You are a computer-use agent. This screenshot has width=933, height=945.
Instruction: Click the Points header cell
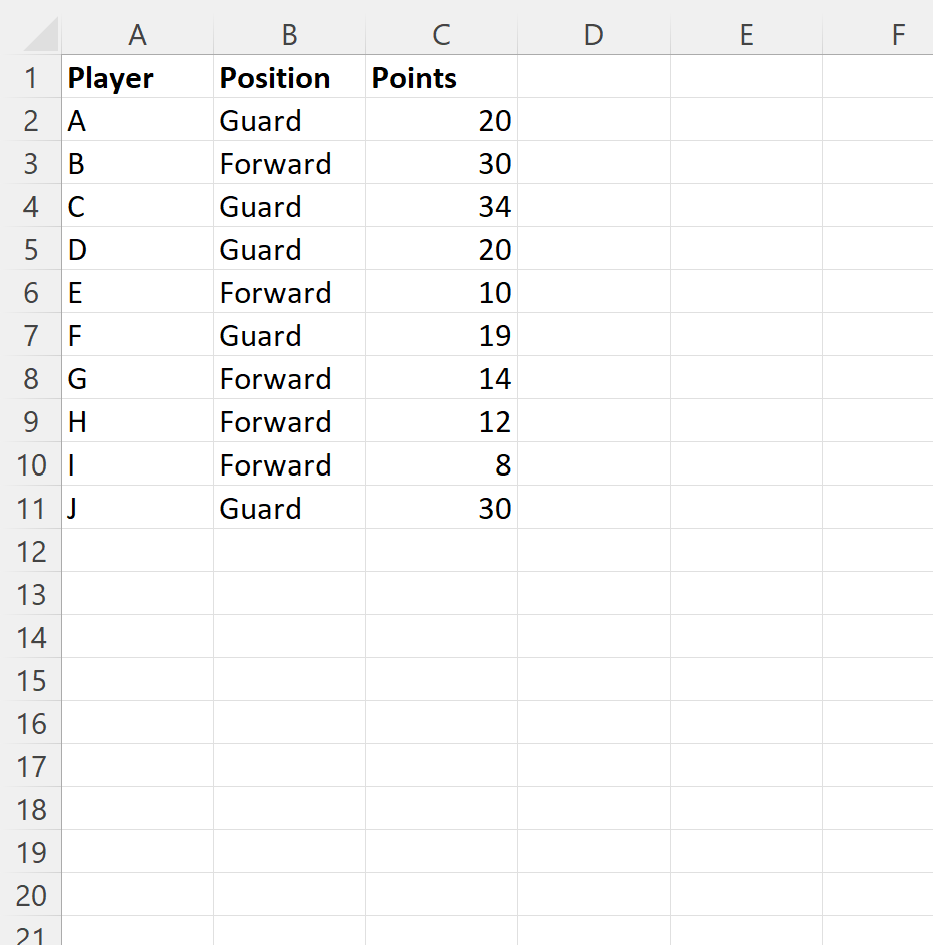point(441,77)
